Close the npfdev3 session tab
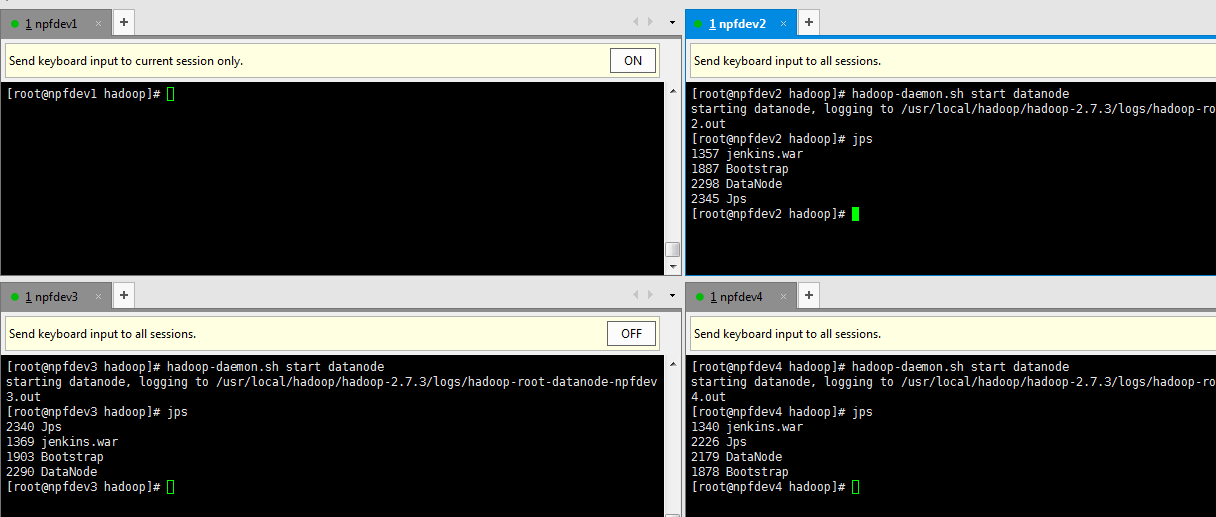 click(x=98, y=297)
